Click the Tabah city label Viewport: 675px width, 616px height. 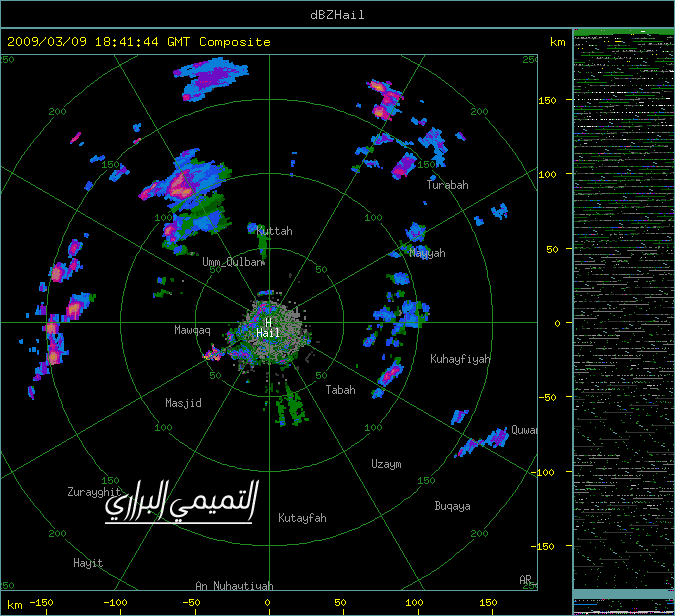pos(341,390)
